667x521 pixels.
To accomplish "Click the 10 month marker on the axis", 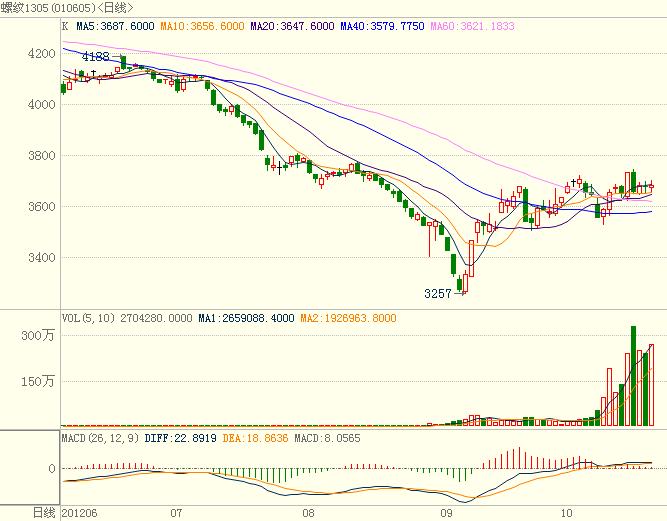I will pos(567,512).
